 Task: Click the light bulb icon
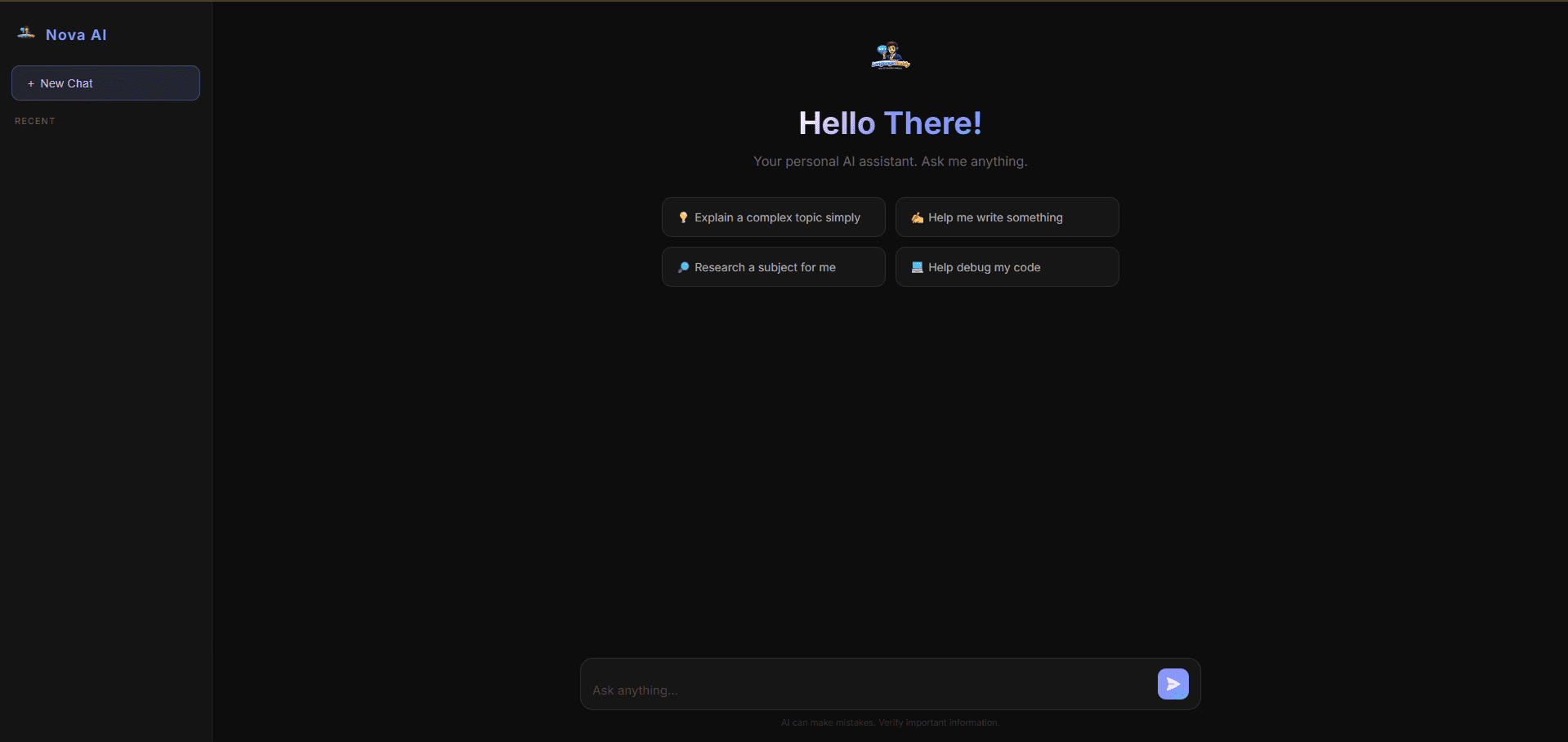pyautogui.click(x=683, y=217)
